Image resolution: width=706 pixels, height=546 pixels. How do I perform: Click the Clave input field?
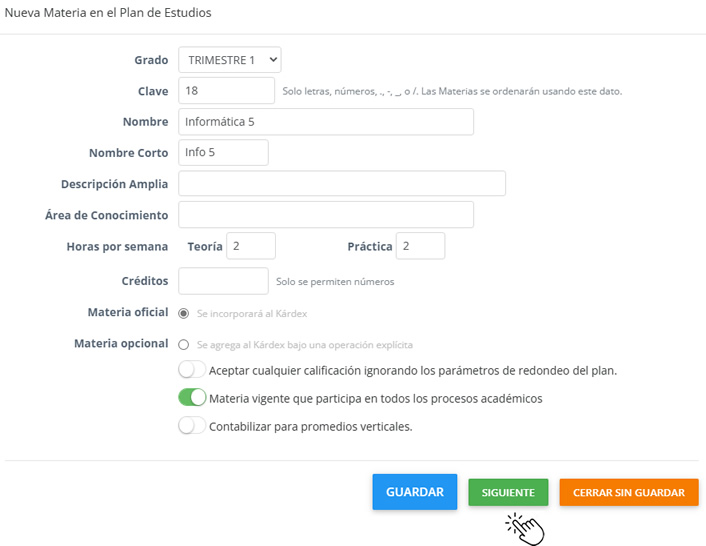pos(226,91)
